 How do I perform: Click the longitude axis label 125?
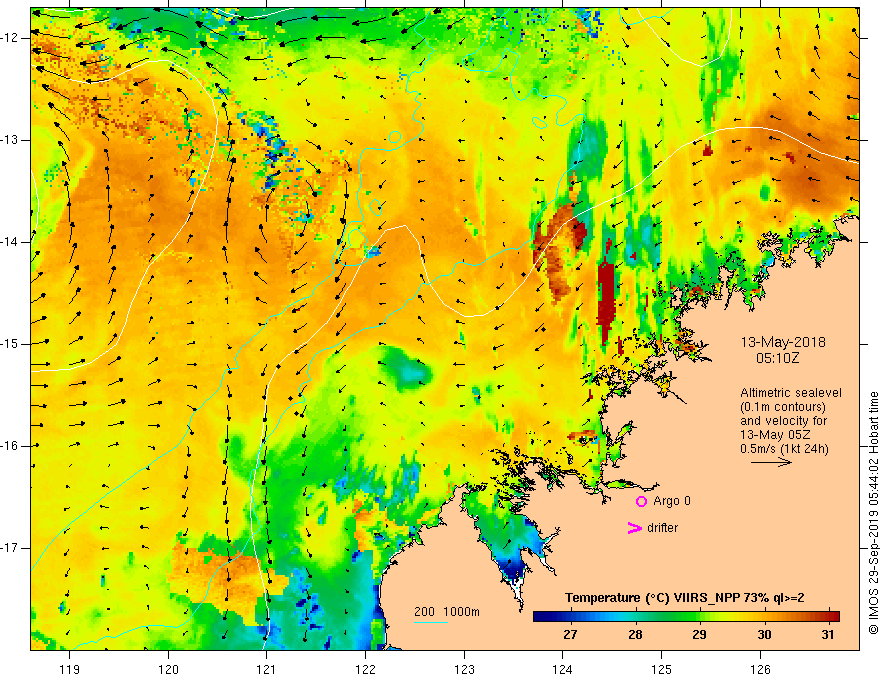tap(662, 669)
